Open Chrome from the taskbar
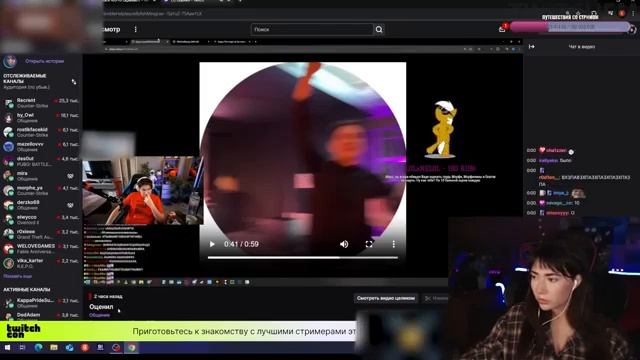The height and width of the screenshot is (360, 640). point(131,348)
